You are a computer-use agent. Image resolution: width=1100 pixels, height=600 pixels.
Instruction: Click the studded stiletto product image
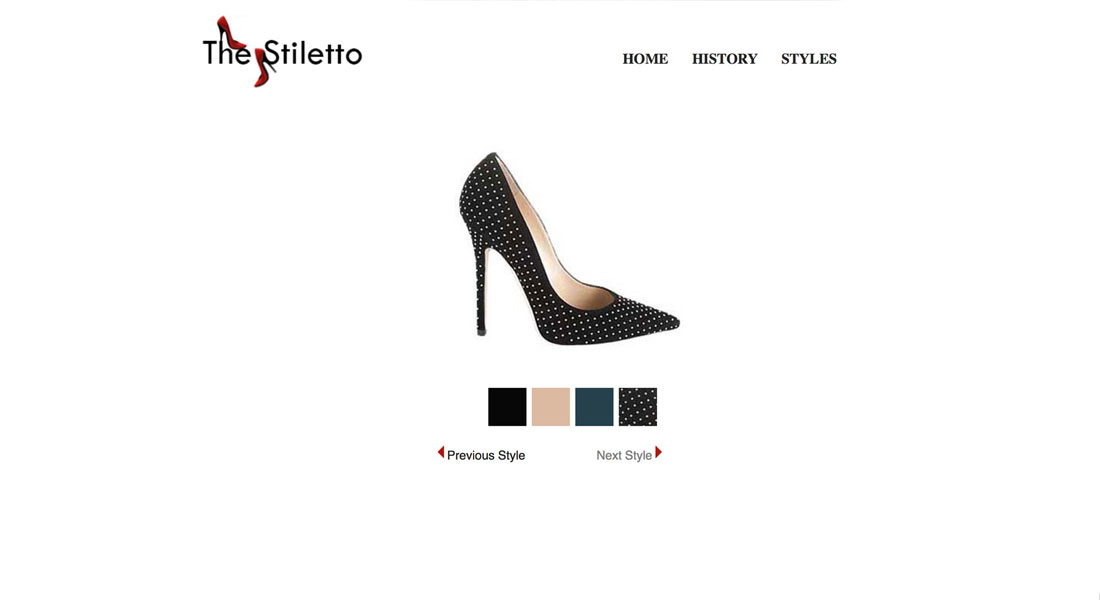(x=569, y=248)
